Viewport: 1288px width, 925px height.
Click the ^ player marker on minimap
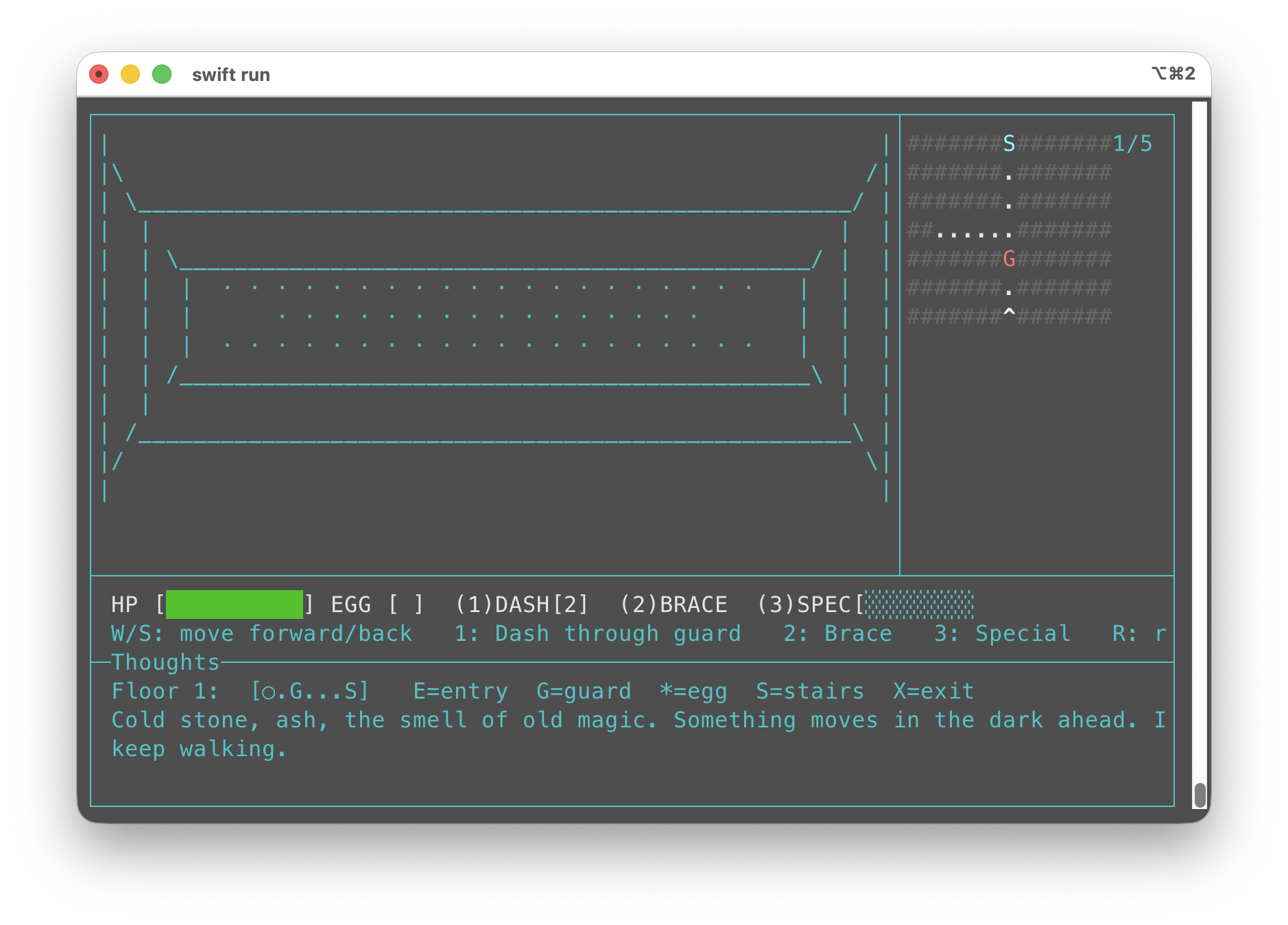point(1009,315)
